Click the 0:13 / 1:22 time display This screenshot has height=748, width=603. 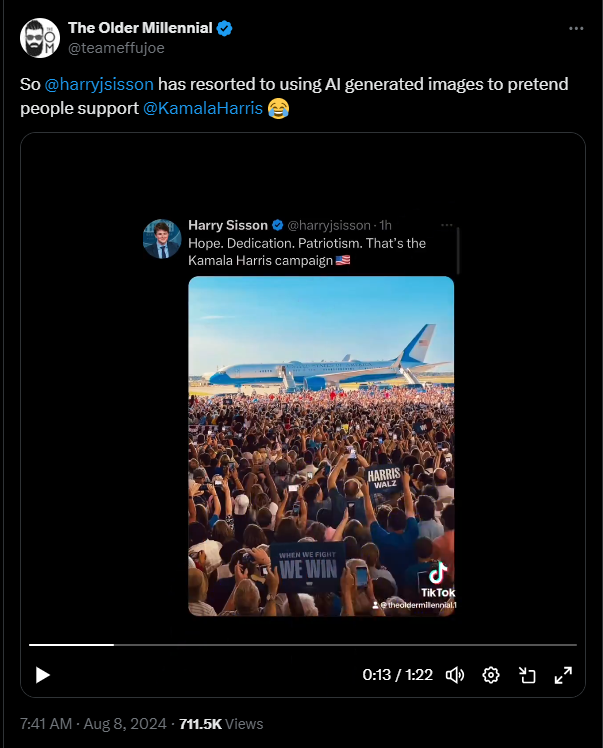coord(397,675)
